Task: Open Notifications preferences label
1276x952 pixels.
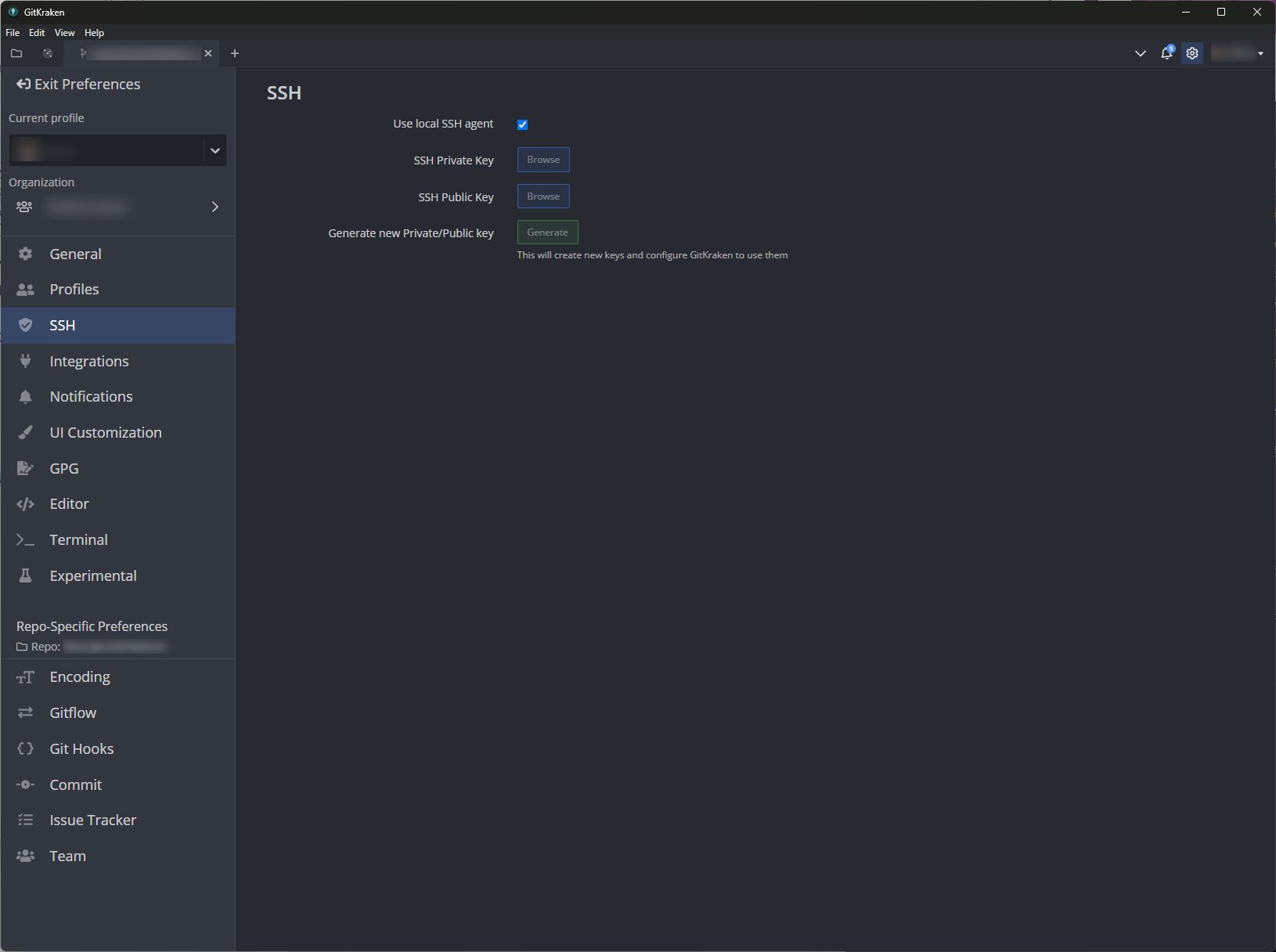Action: (91, 397)
